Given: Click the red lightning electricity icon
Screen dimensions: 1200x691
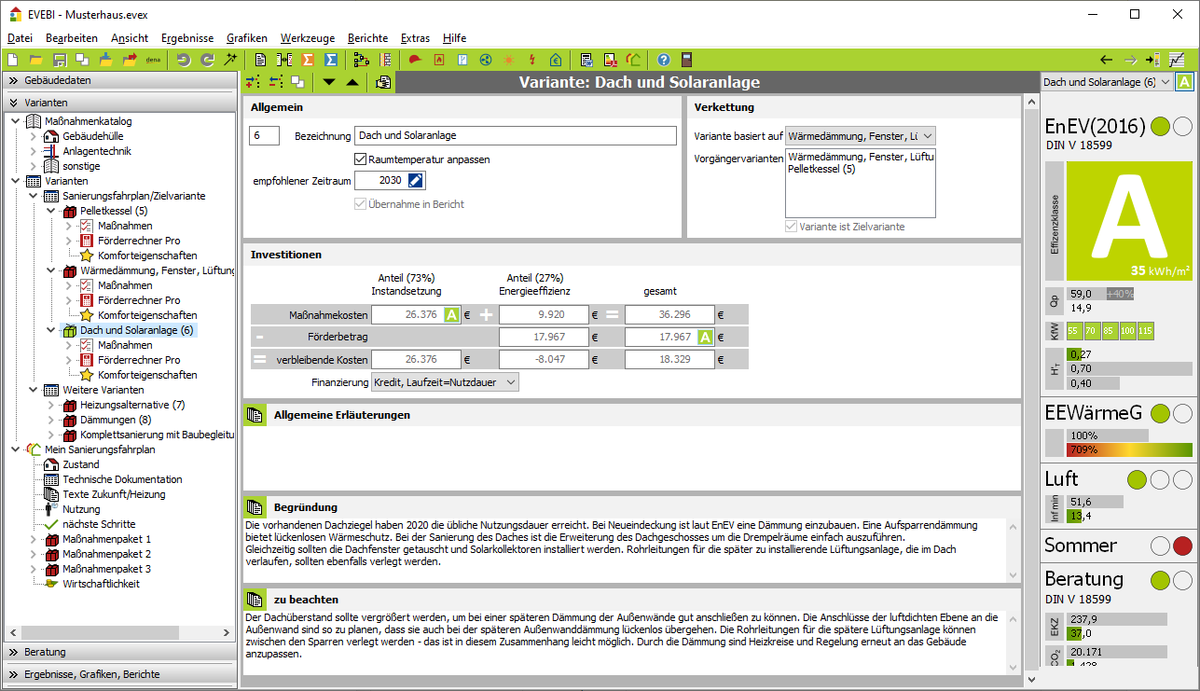Looking at the screenshot, I should (532, 60).
